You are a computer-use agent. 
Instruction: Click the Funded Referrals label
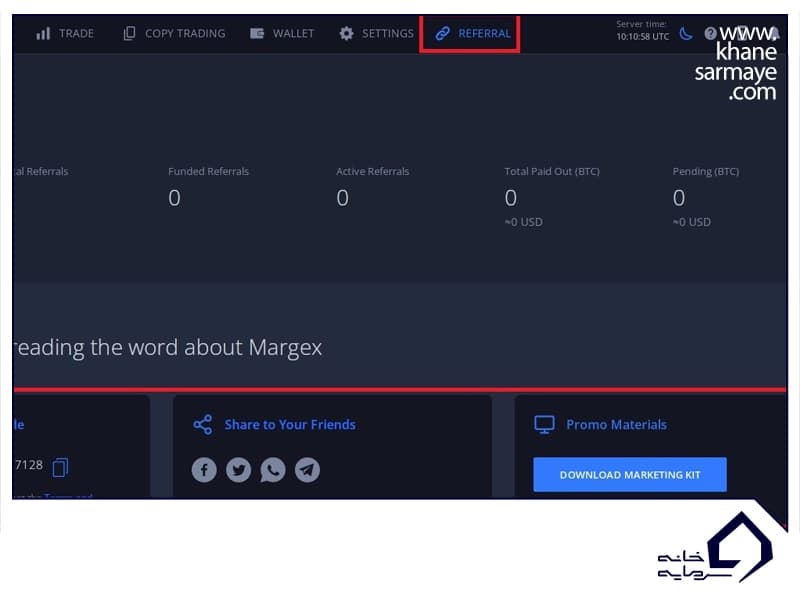208,171
